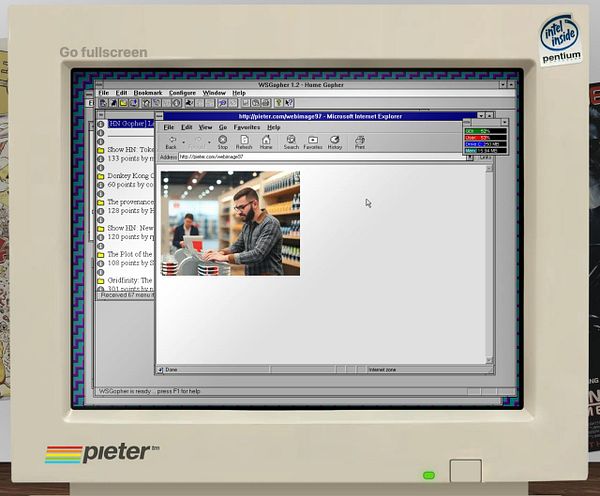600x496 pixels.
Task: Open the 'Show HN: Toke' Gopher entry
Action: coord(130,150)
